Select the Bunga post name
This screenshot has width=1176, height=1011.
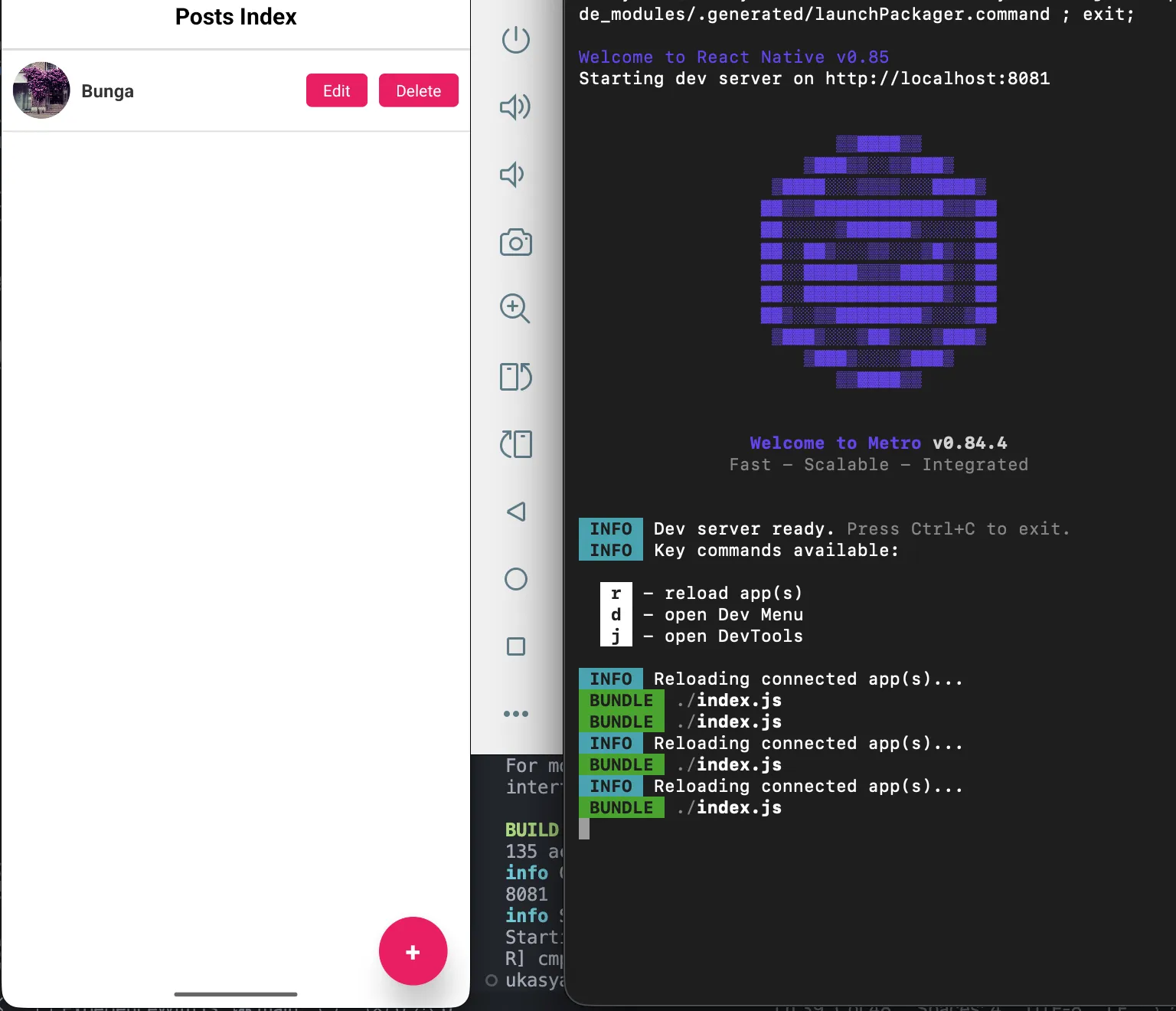(107, 91)
